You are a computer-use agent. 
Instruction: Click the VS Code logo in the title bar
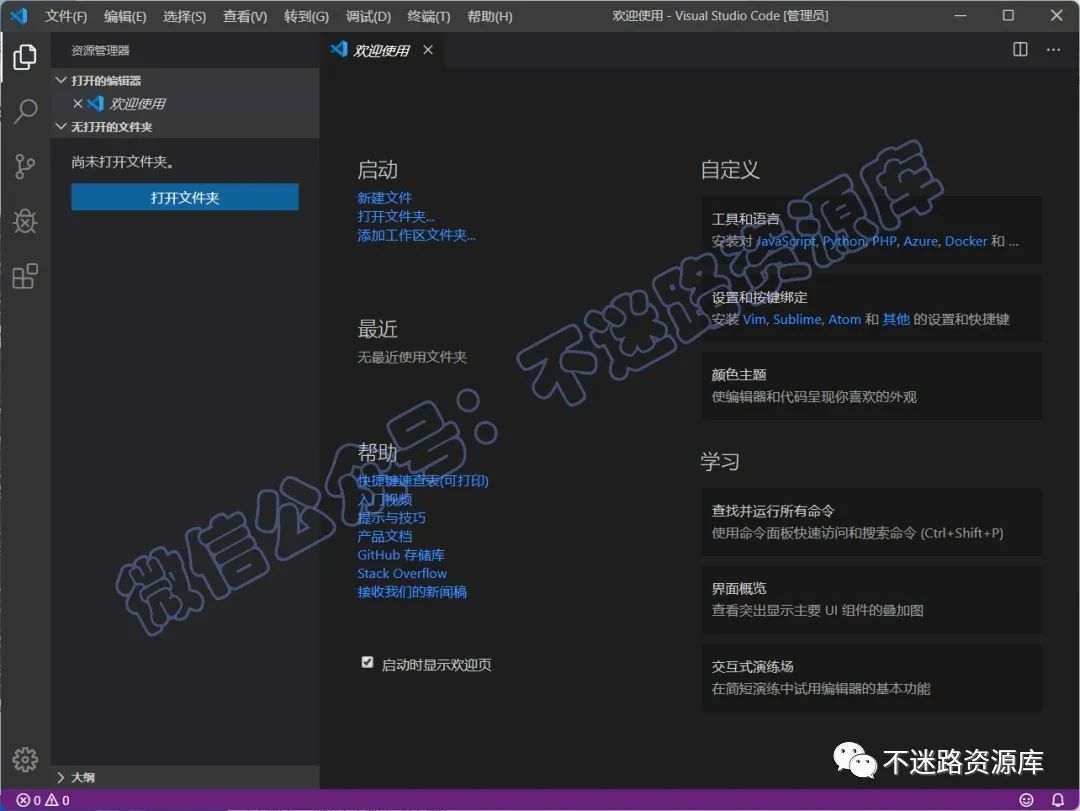pyautogui.click(x=19, y=15)
